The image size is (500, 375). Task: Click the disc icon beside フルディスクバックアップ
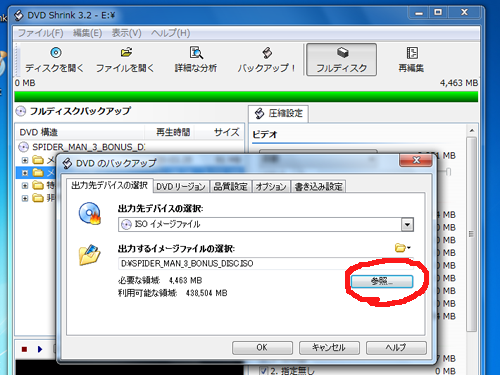21,111
